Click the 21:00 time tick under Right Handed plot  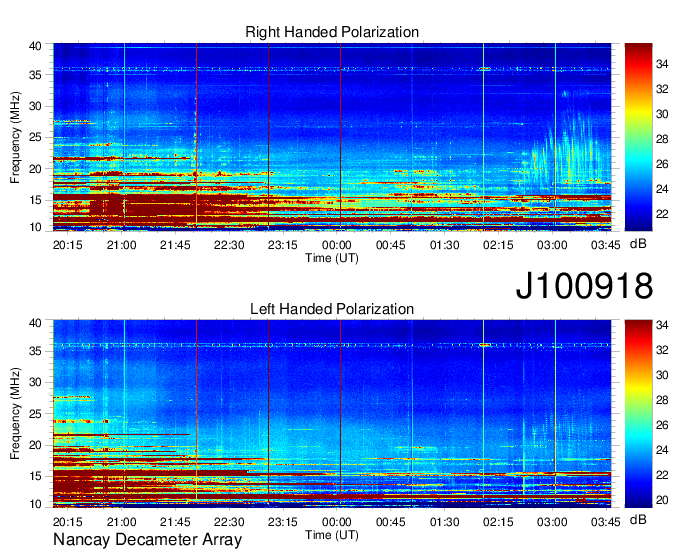click(x=121, y=245)
